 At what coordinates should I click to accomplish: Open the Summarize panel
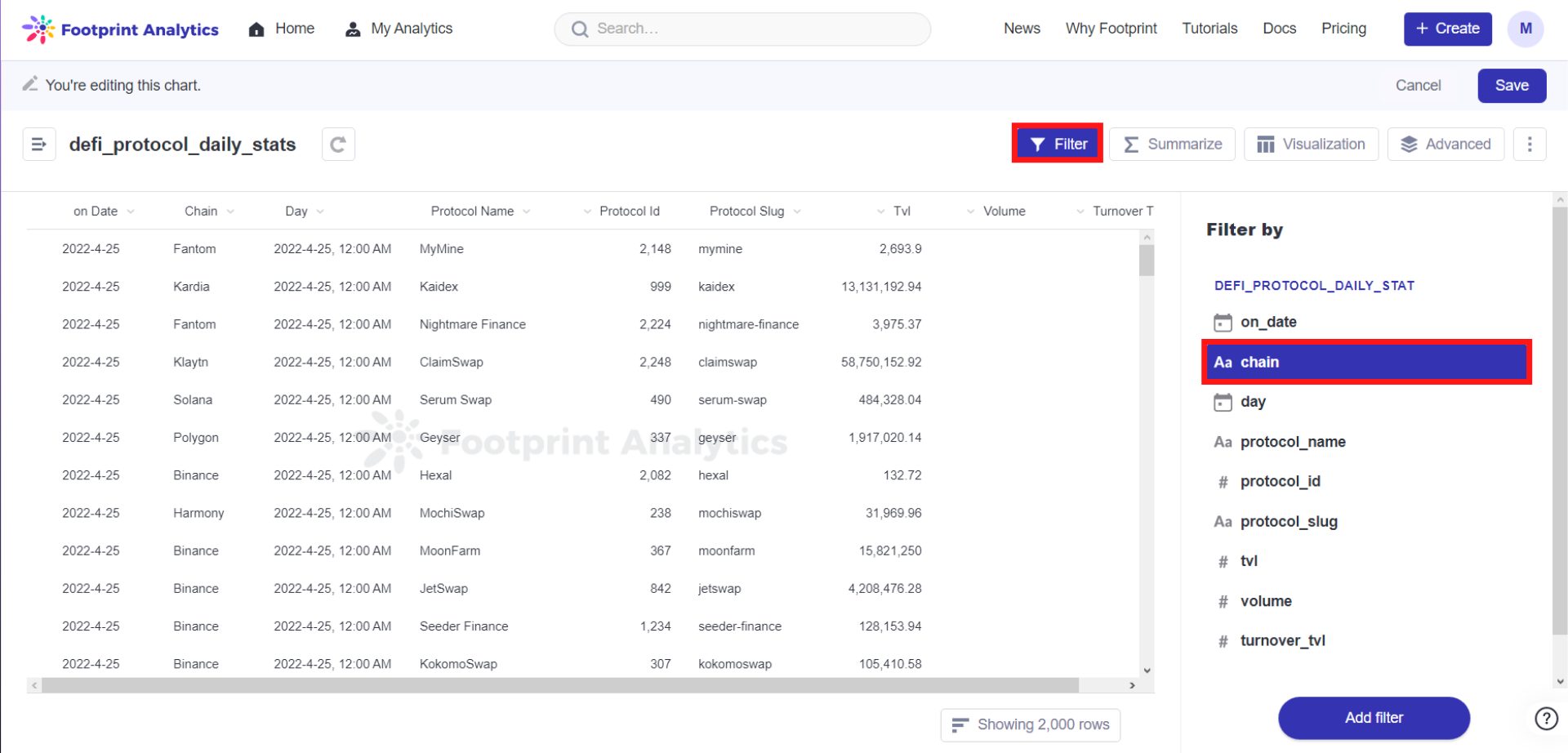click(1172, 145)
